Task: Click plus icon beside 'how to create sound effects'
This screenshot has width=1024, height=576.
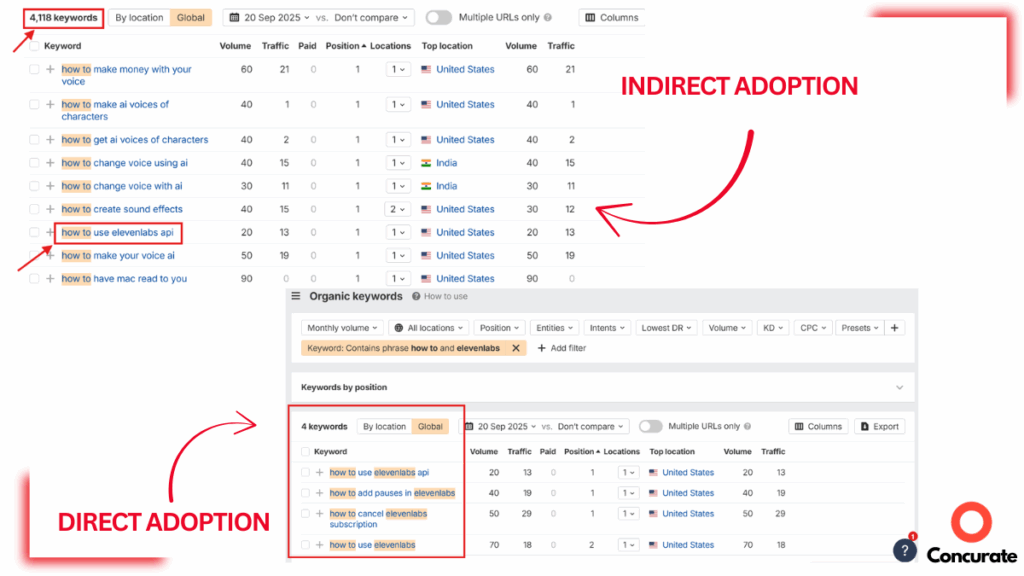Action: [x=50, y=209]
